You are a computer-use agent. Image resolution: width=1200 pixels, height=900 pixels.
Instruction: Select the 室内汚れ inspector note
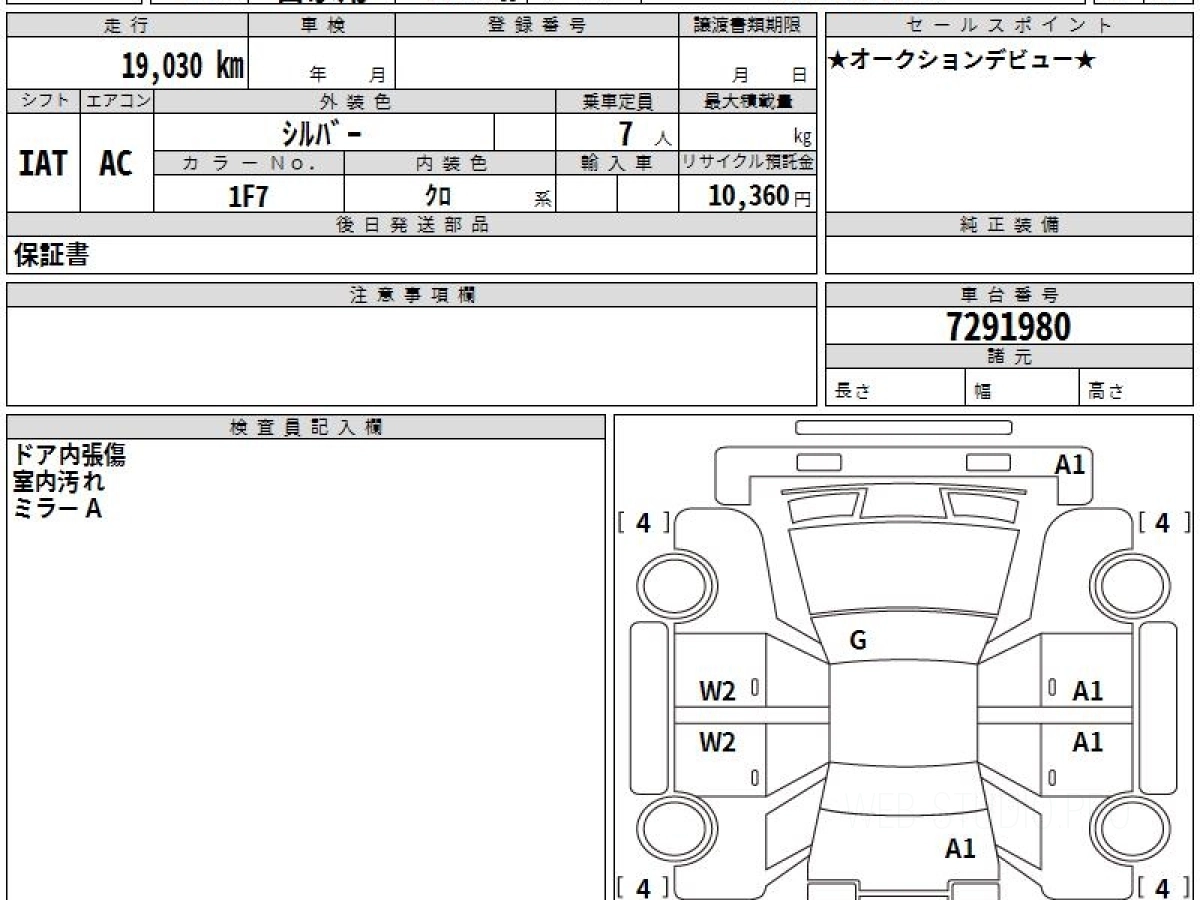click(58, 482)
